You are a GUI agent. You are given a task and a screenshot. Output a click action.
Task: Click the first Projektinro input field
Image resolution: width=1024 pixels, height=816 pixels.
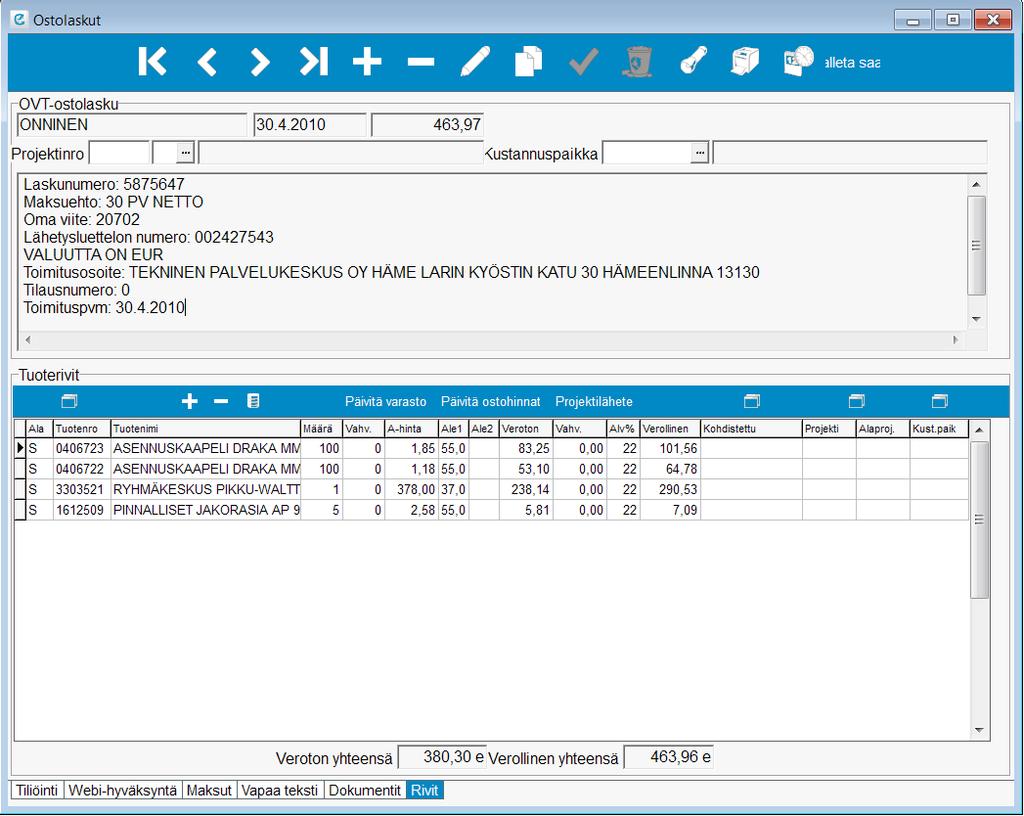119,153
